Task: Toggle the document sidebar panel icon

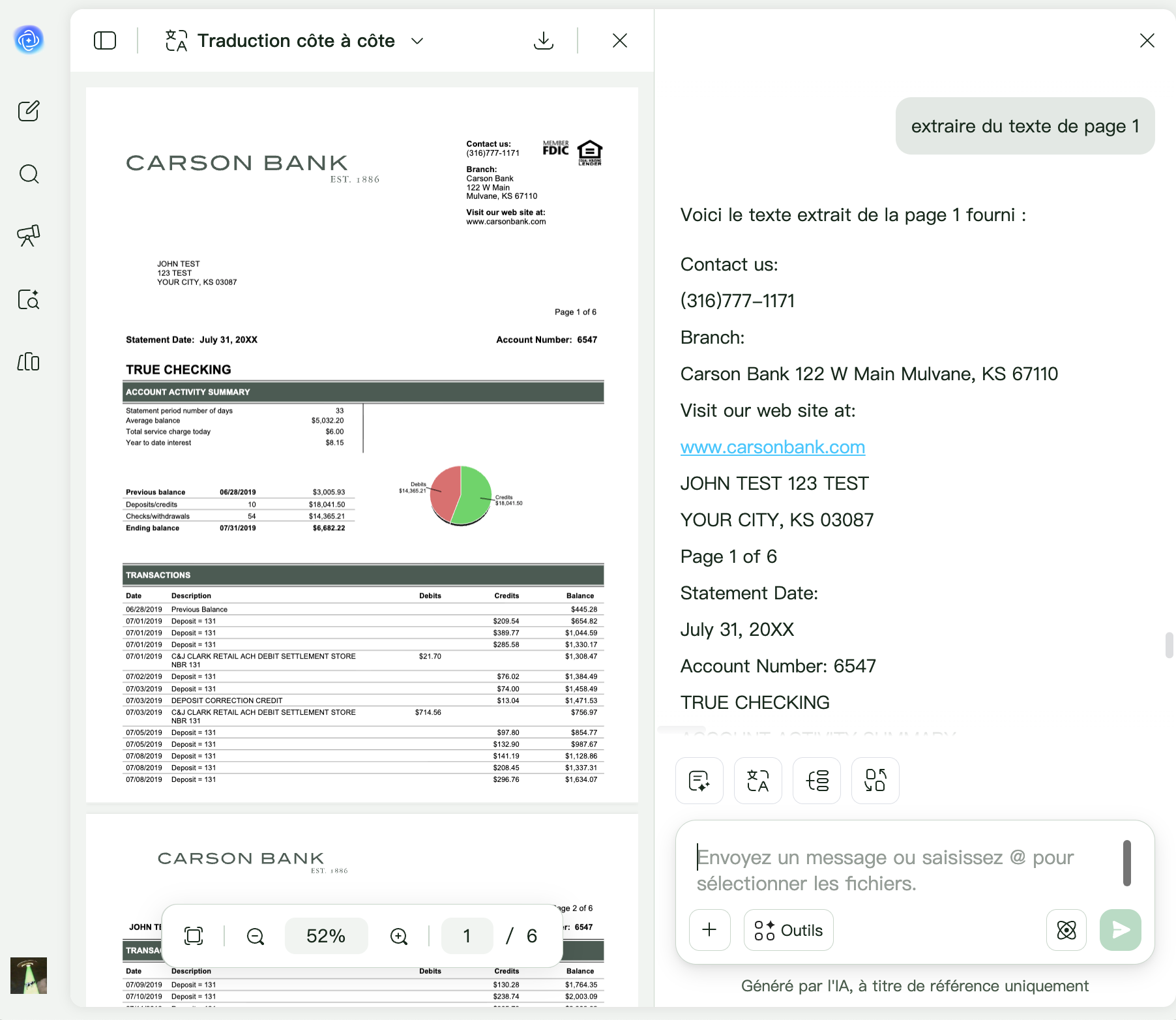Action: tap(105, 40)
